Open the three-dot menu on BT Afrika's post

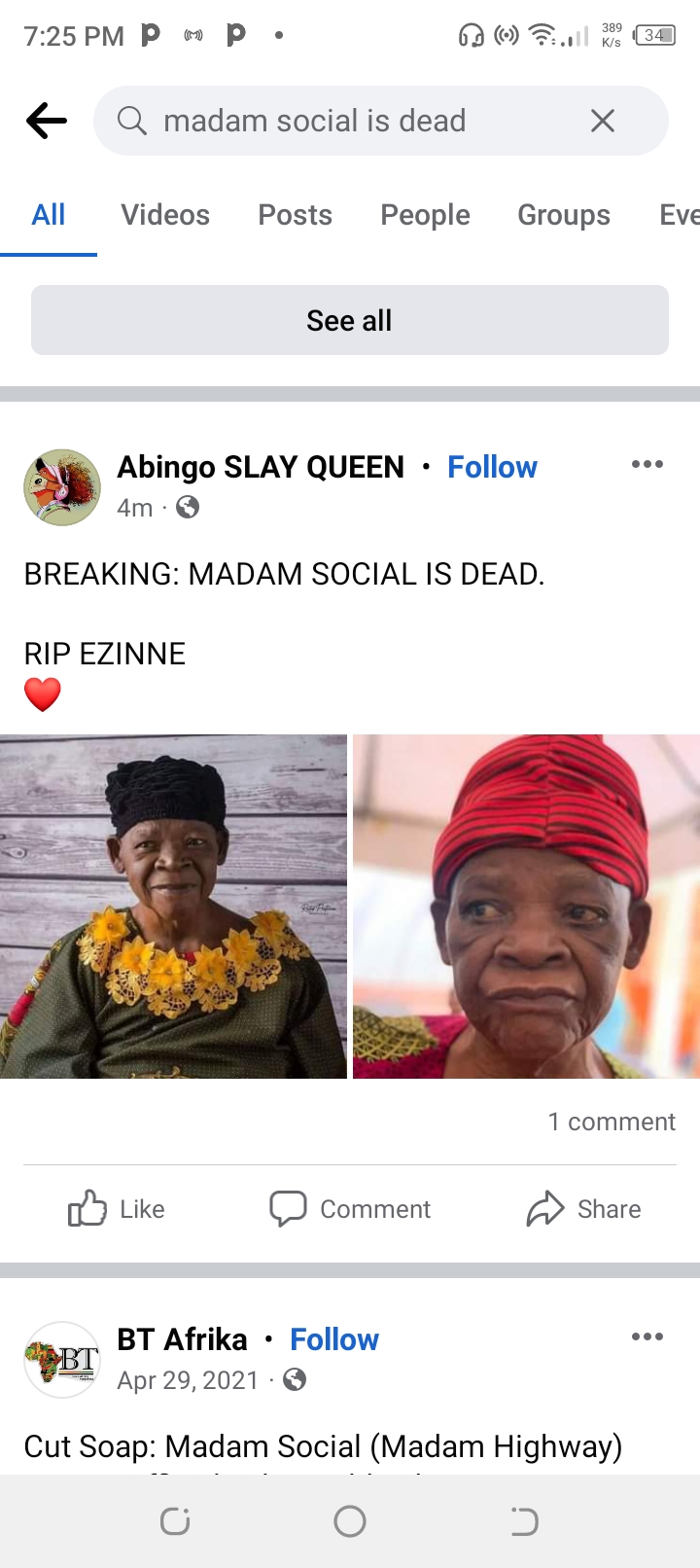pyautogui.click(x=647, y=1337)
